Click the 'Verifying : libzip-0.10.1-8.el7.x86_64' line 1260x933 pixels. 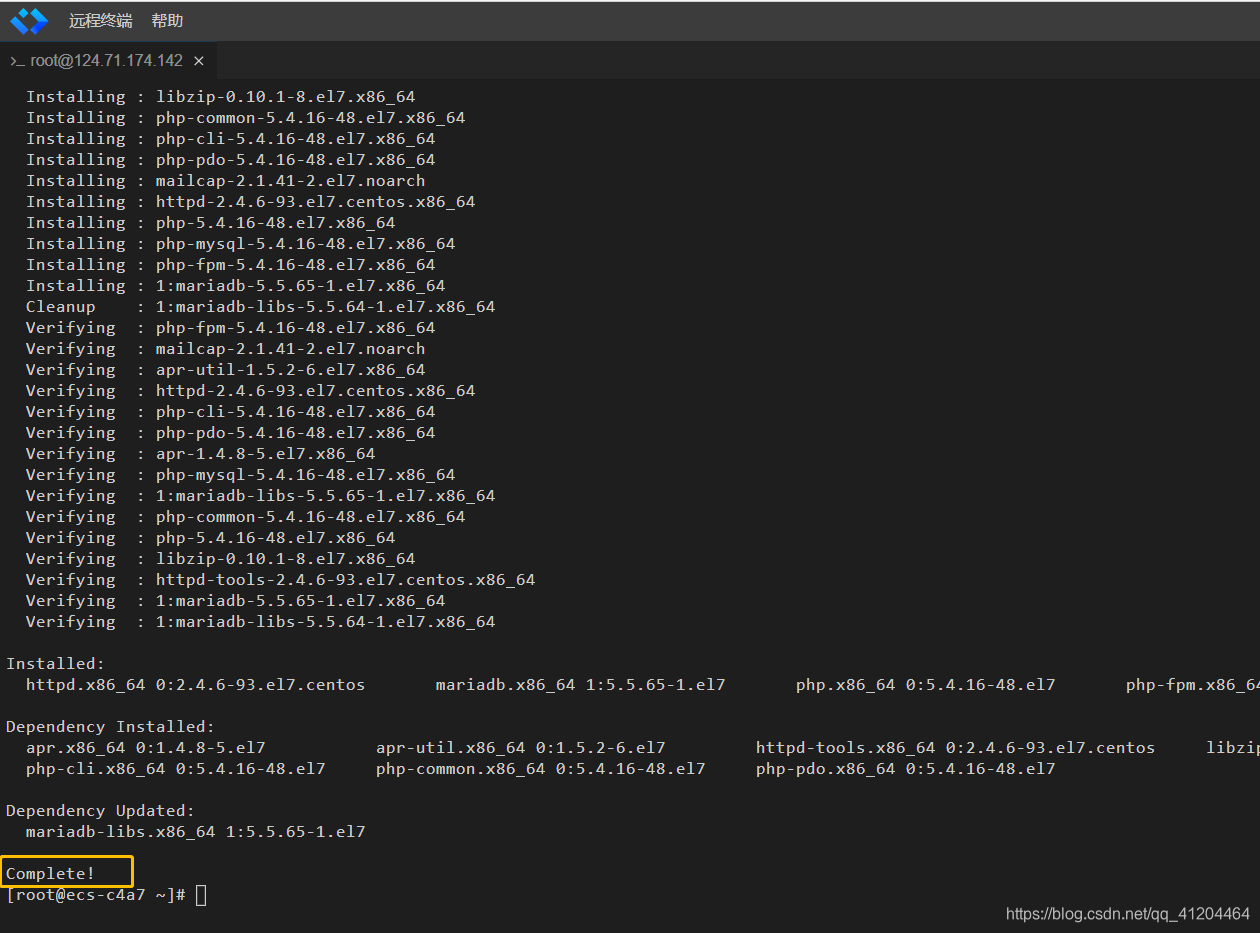click(x=220, y=559)
